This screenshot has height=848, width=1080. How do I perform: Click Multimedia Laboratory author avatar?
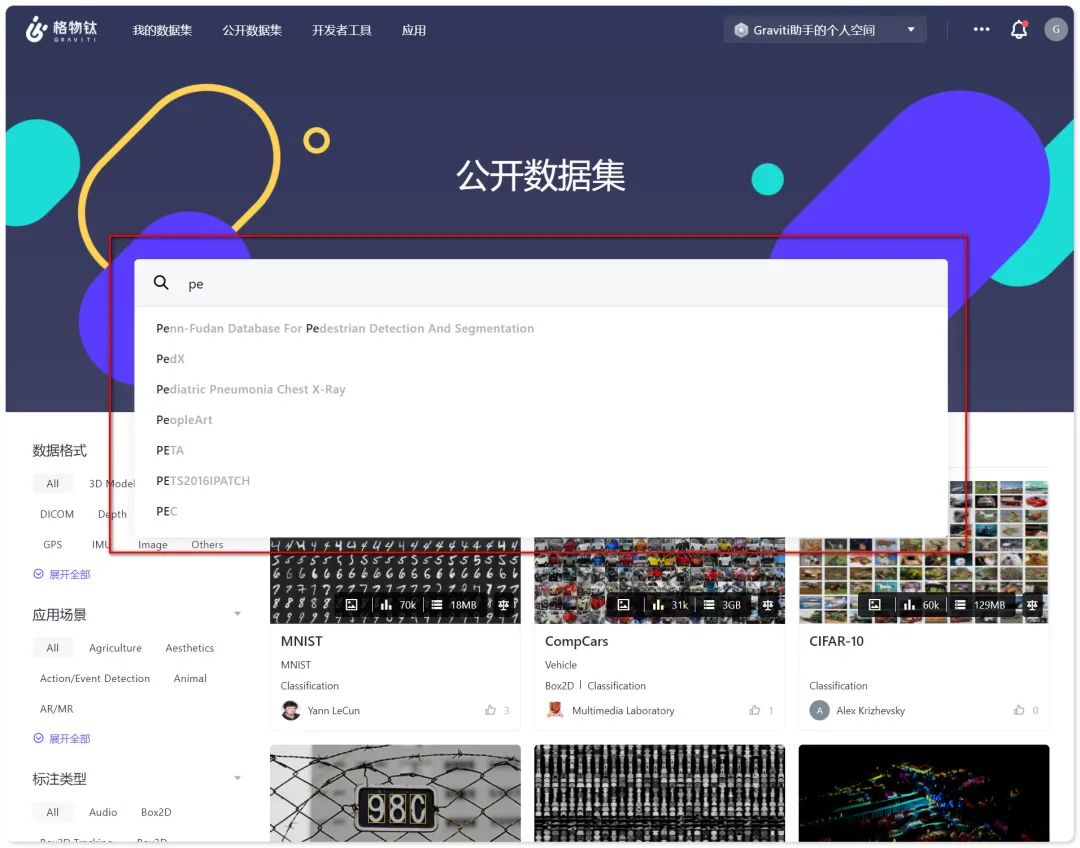pos(555,710)
